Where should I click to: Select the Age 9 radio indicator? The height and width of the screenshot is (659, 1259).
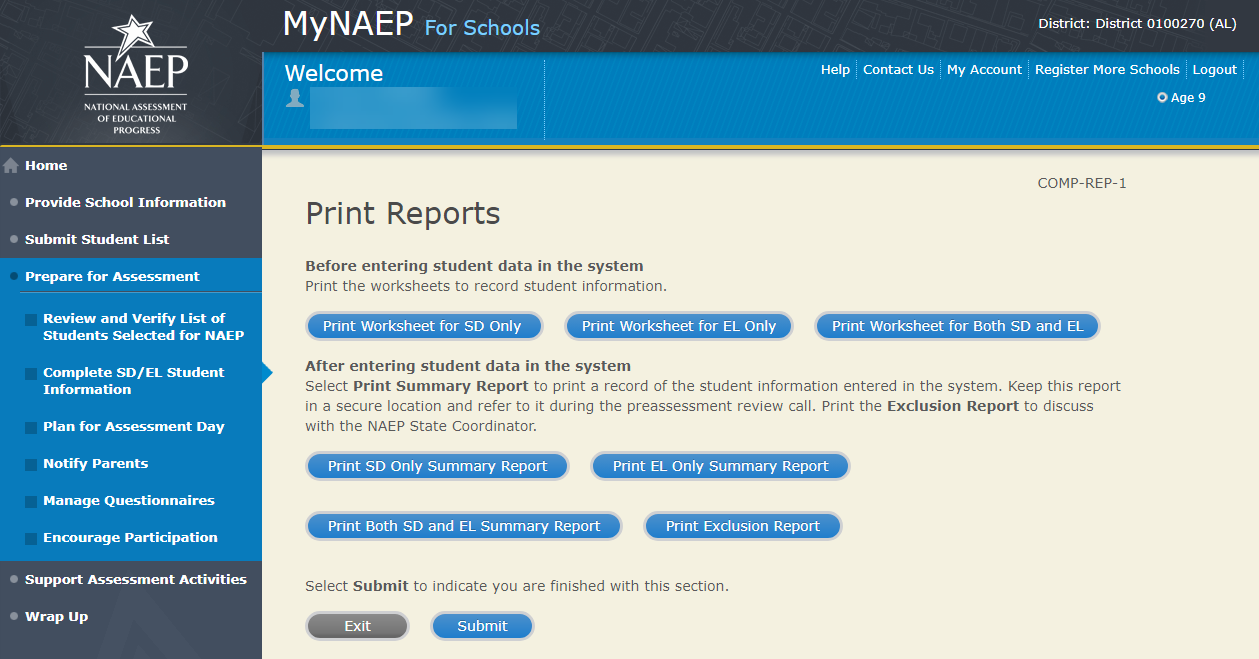click(1162, 98)
